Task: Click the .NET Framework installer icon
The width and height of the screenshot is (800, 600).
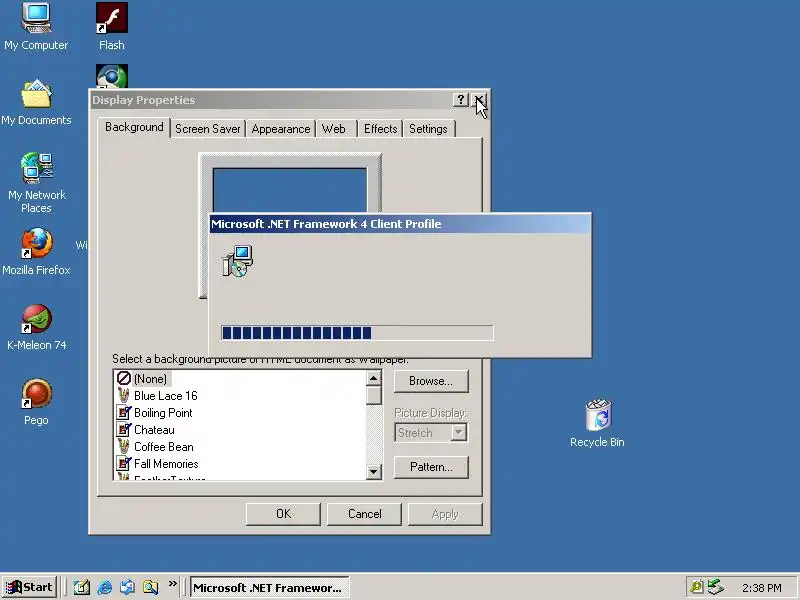Action: pyautogui.click(x=238, y=261)
